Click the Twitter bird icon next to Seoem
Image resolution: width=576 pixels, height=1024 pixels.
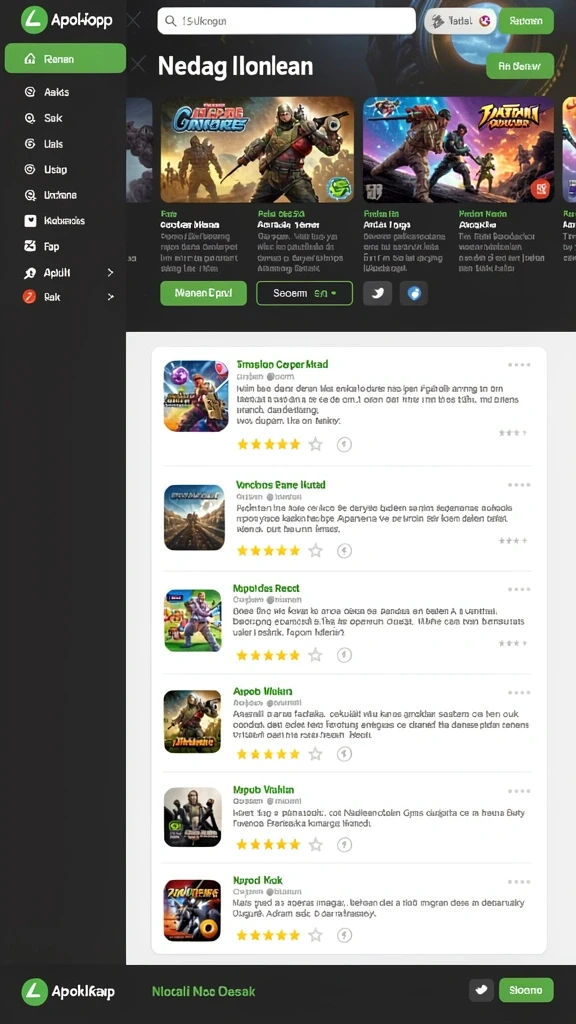[377, 293]
